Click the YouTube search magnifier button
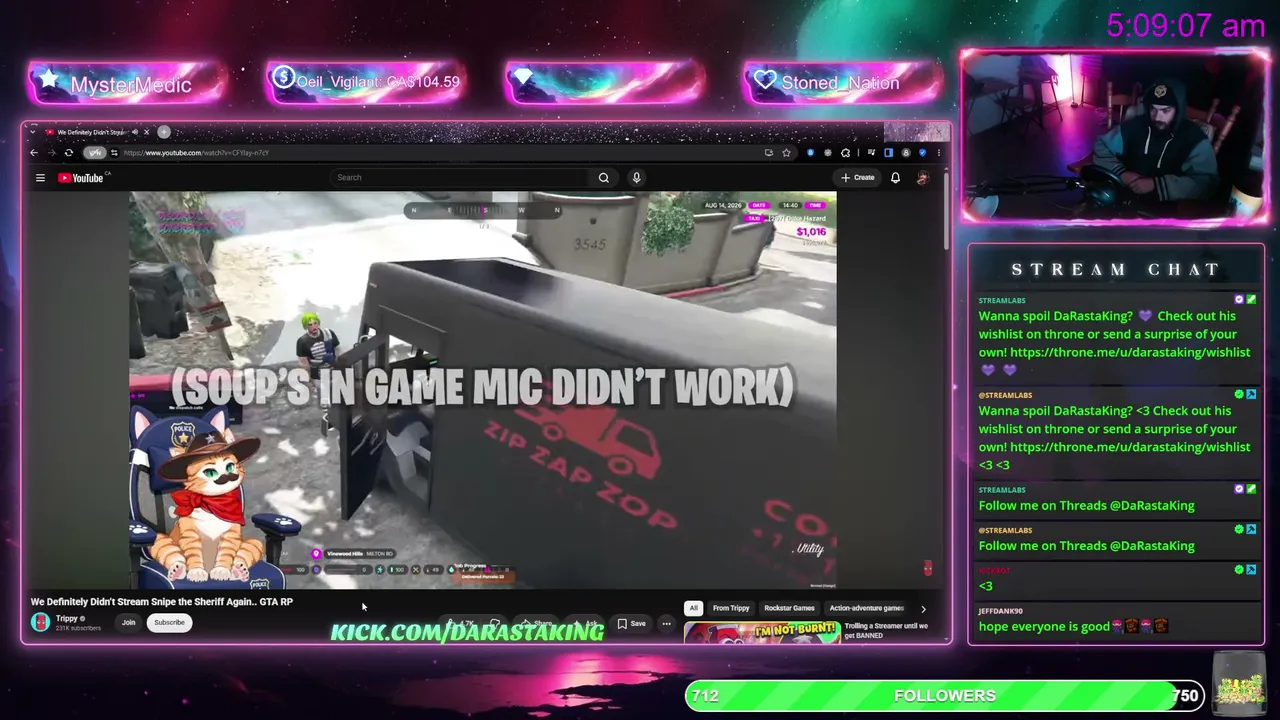The image size is (1280, 720). pyautogui.click(x=604, y=178)
